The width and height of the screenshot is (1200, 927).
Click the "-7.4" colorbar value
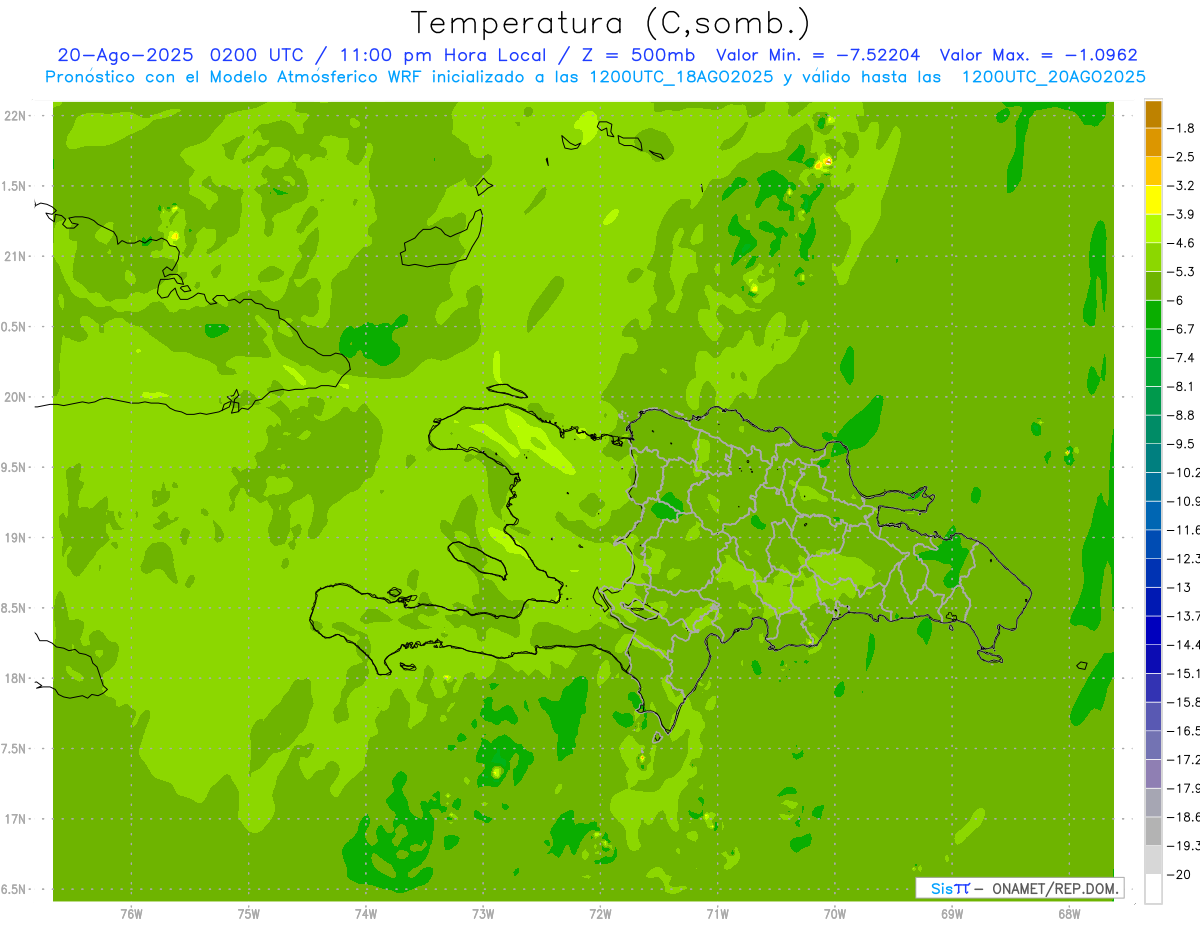coord(1182,358)
